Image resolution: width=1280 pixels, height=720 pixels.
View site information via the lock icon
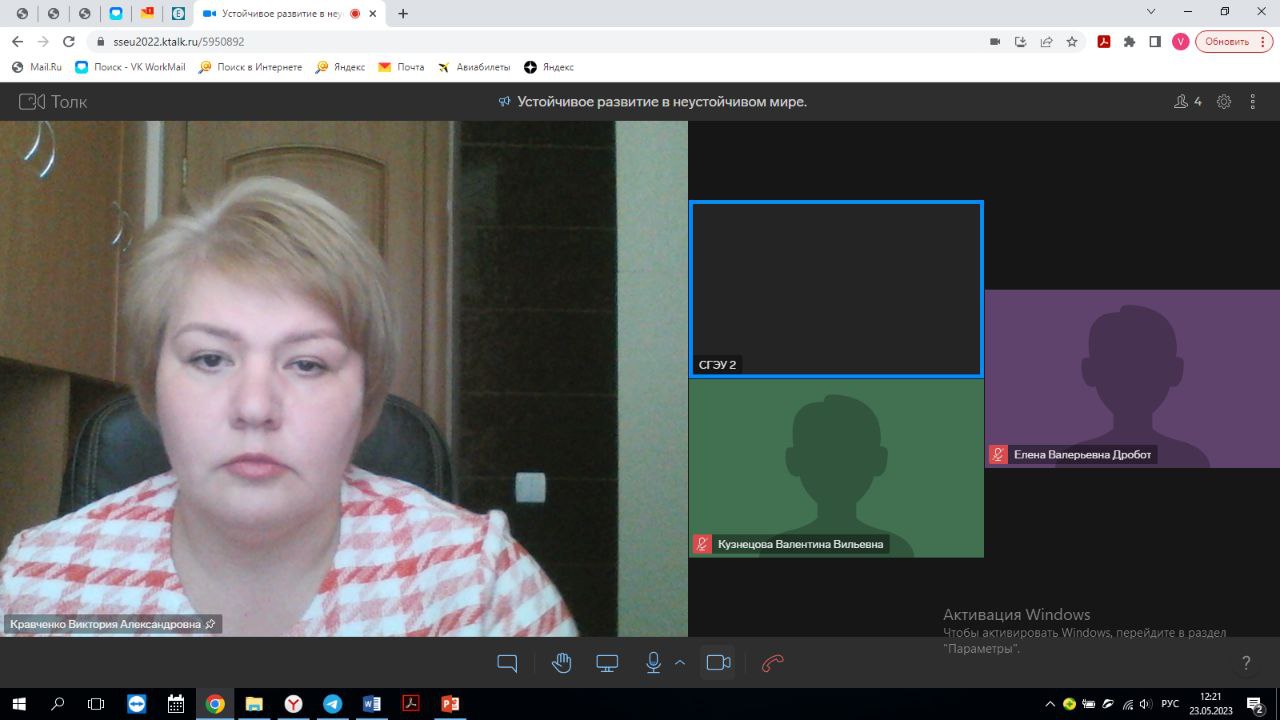click(x=101, y=42)
